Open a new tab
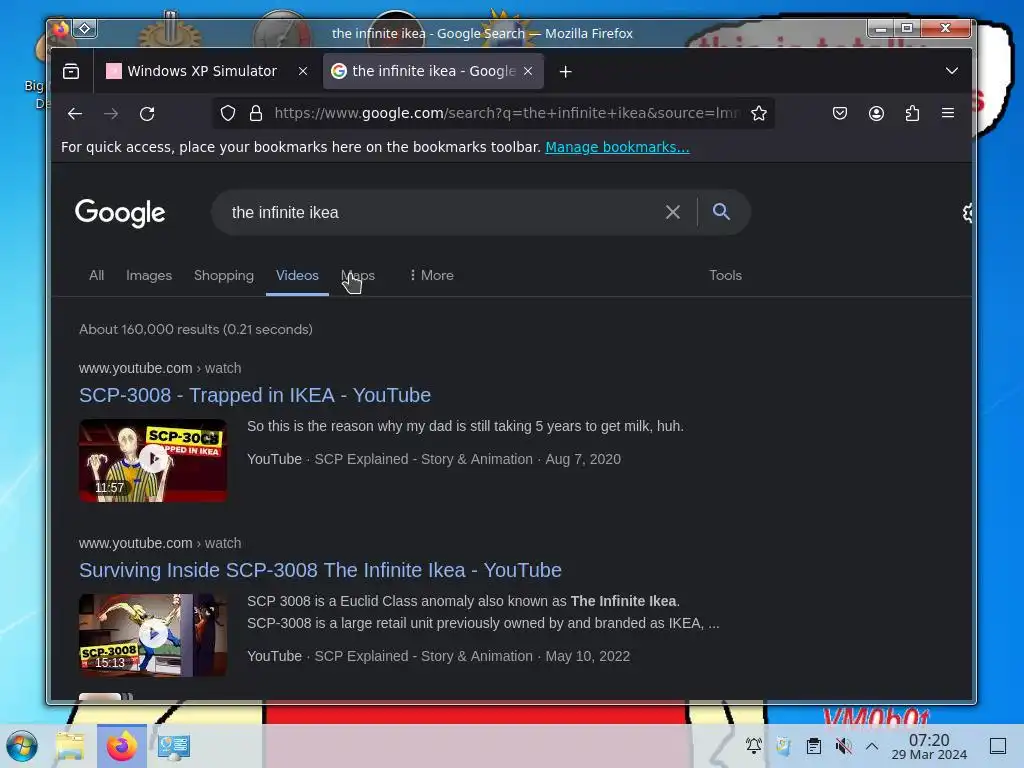The width and height of the screenshot is (1024, 768). click(566, 71)
